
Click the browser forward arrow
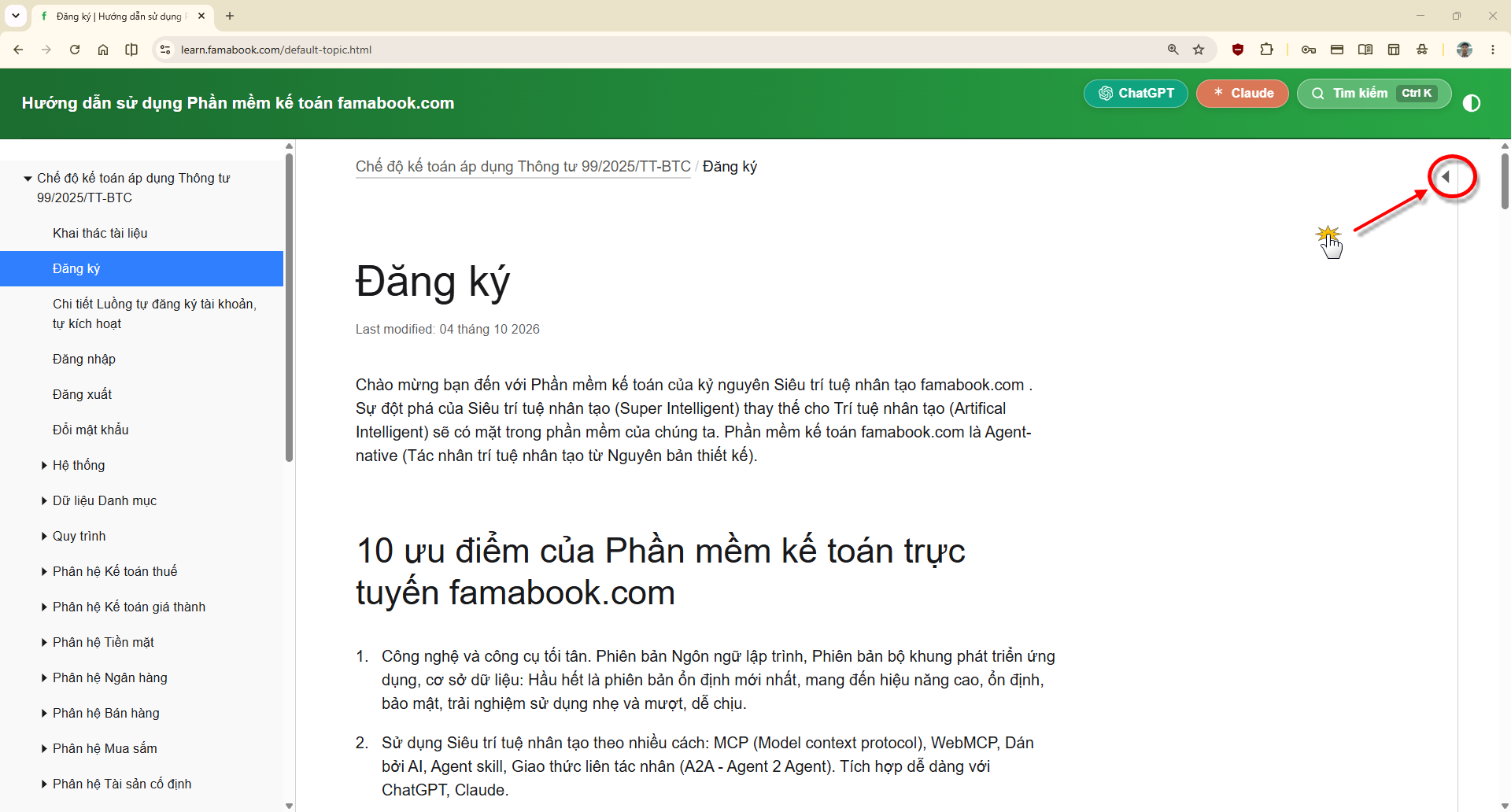(x=46, y=50)
